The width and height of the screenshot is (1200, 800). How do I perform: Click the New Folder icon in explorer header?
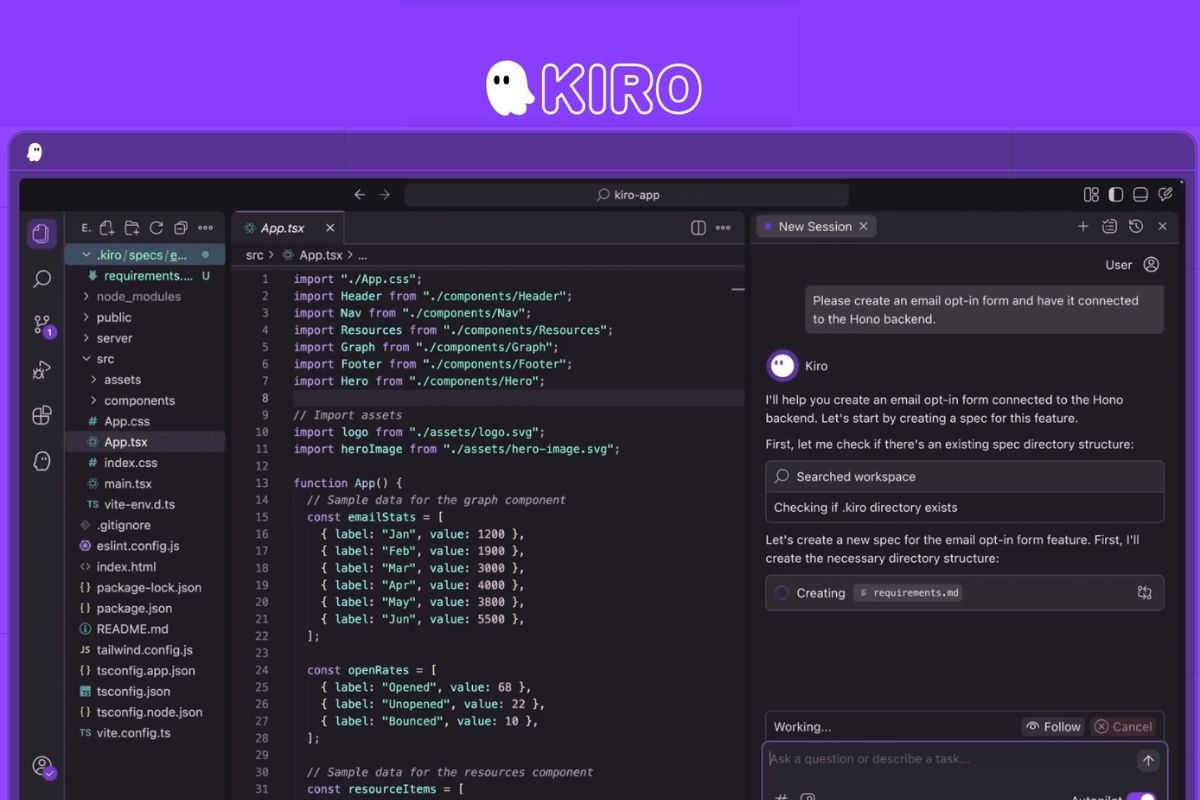point(131,228)
